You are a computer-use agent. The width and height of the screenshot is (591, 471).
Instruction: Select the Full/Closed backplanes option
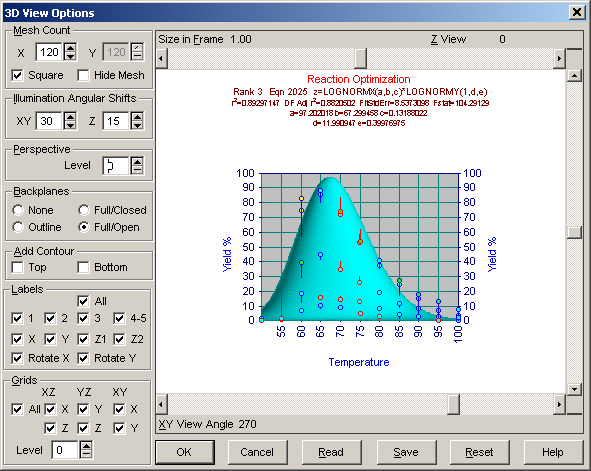(x=84, y=210)
